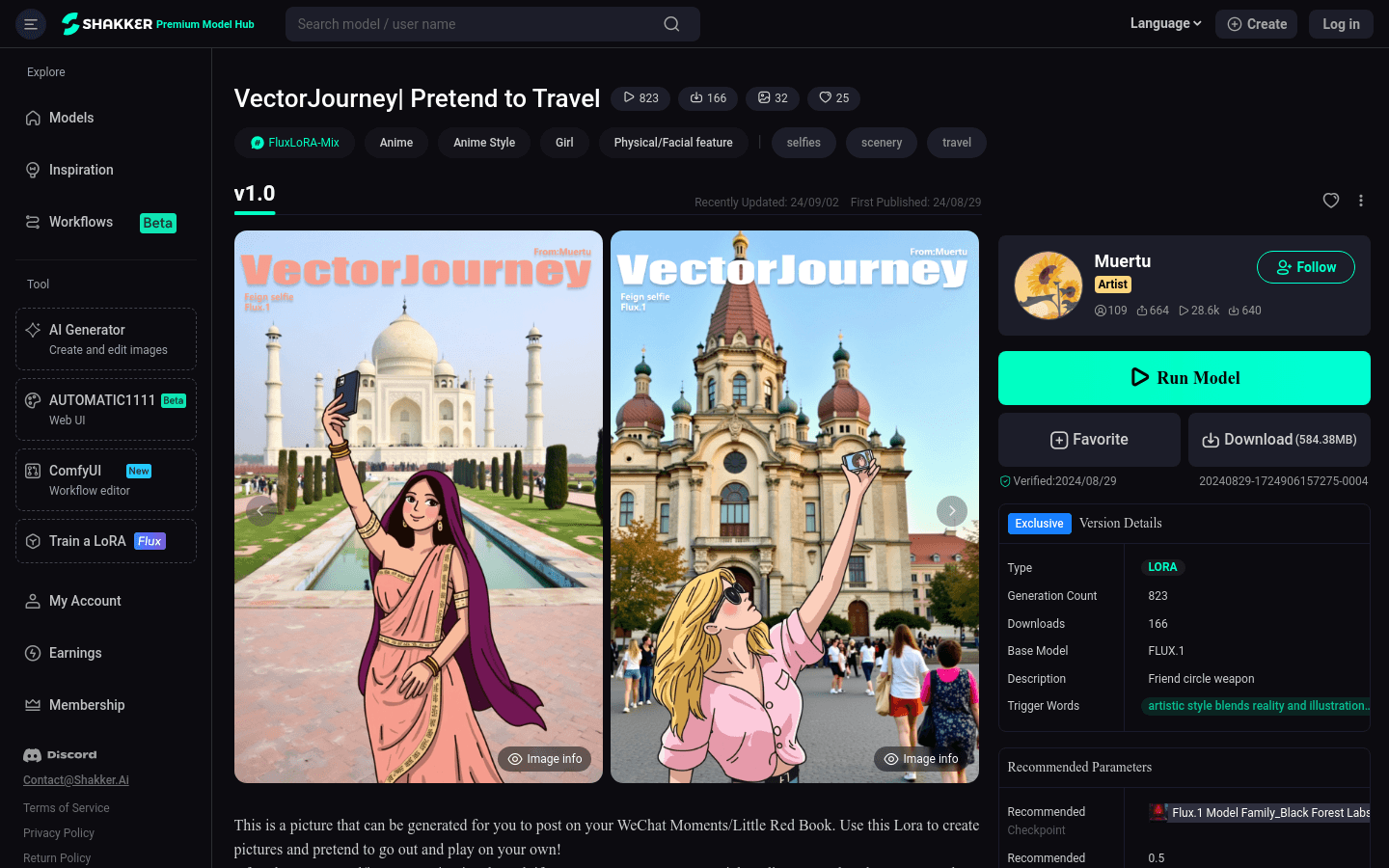Show Image info for Taj Mahal picture
1389x868 pixels.
545,759
